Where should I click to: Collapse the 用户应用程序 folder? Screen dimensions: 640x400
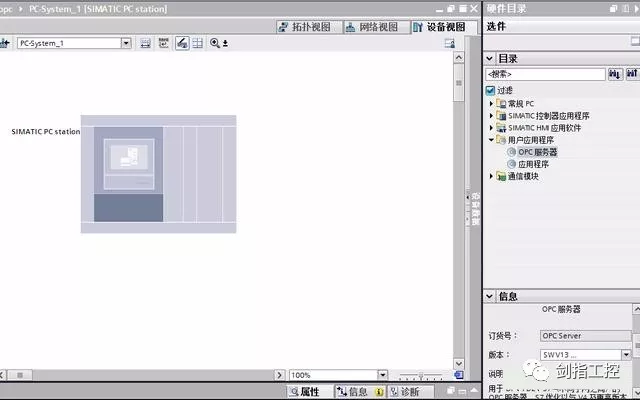coord(491,140)
